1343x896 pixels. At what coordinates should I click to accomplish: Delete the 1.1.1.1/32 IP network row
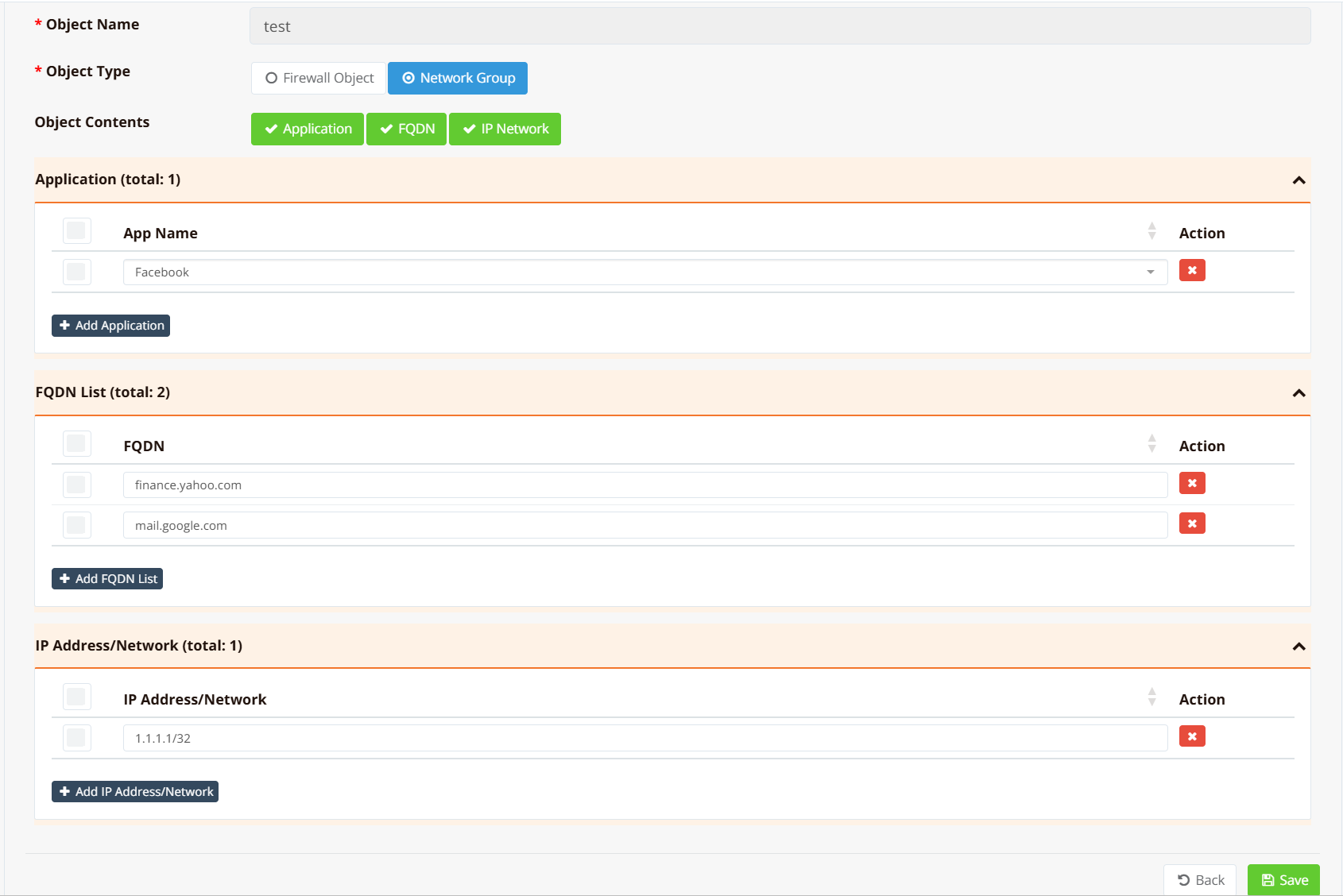[1192, 737]
